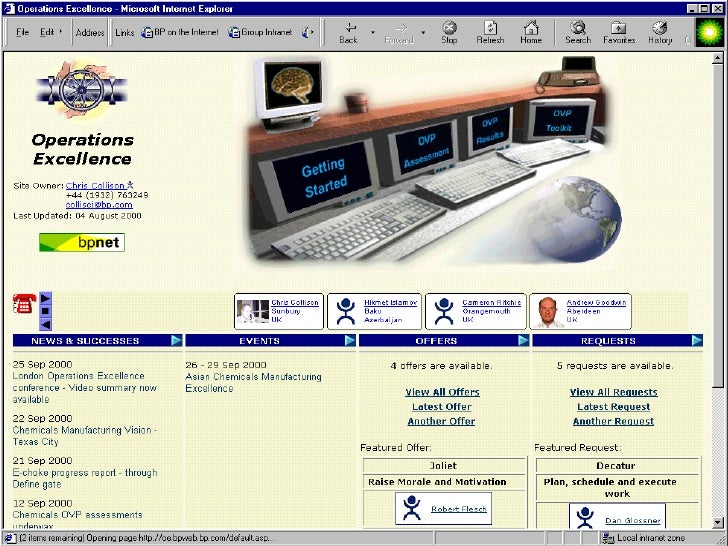This screenshot has height=546, width=728.
Task: Open the Search pane
Action: (x=578, y=32)
